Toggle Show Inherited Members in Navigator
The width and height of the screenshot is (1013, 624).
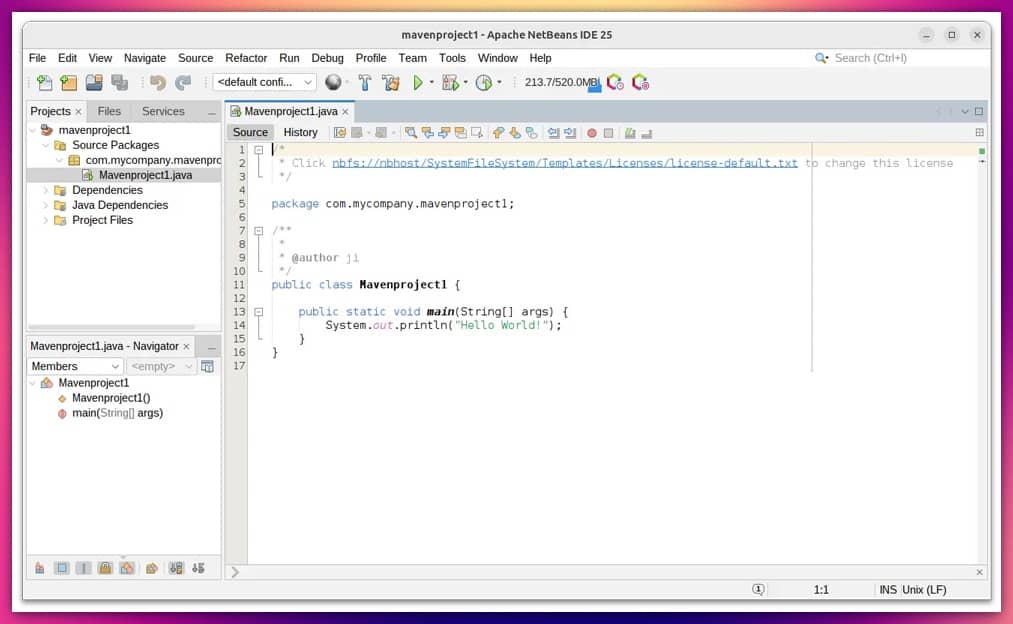click(40, 568)
